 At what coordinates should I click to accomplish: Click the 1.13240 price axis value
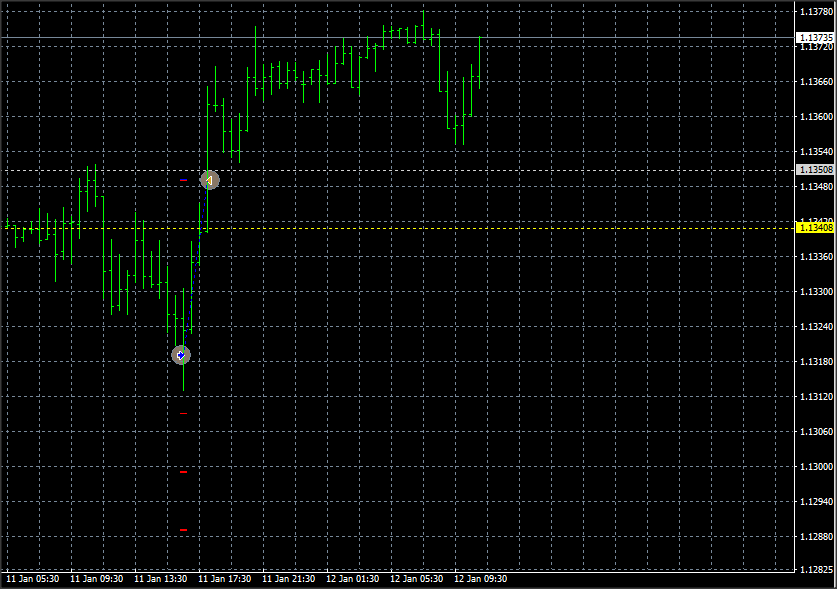click(816, 326)
